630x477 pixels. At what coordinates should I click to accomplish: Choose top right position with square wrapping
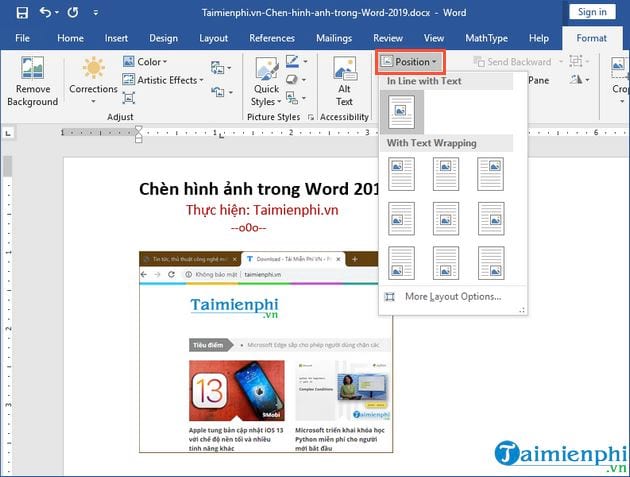pyautogui.click(x=491, y=174)
